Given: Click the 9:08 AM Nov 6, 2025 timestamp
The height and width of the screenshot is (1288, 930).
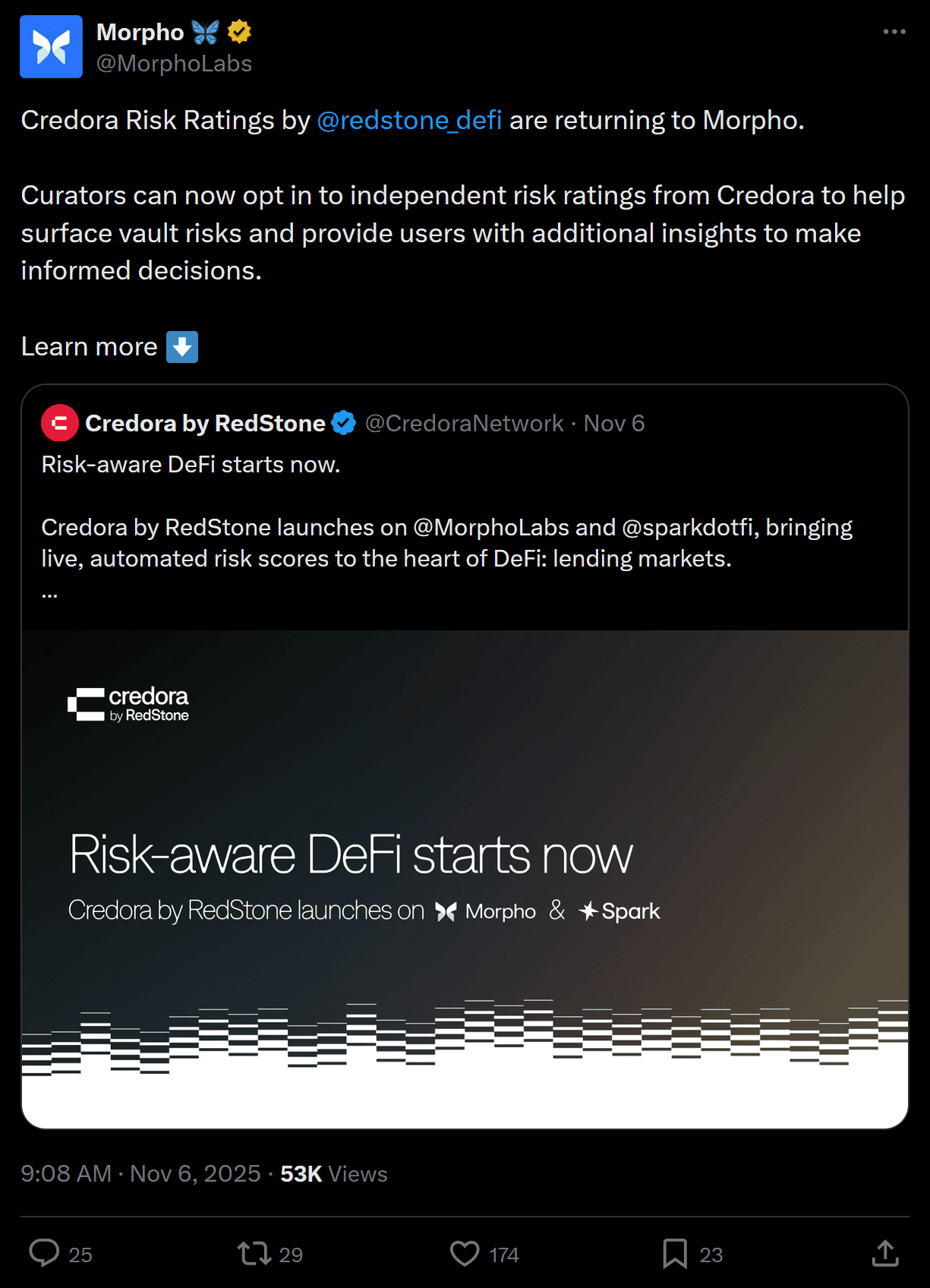Looking at the screenshot, I should click(x=140, y=1173).
